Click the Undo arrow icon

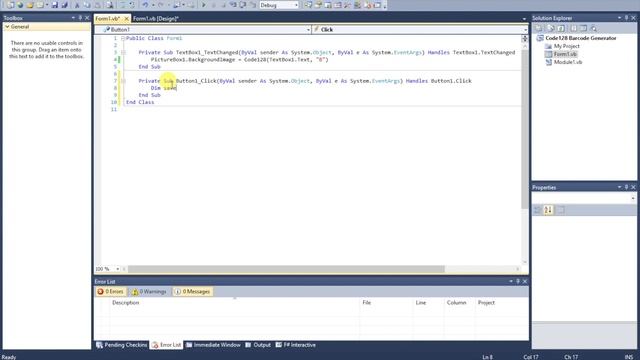coord(145,5)
